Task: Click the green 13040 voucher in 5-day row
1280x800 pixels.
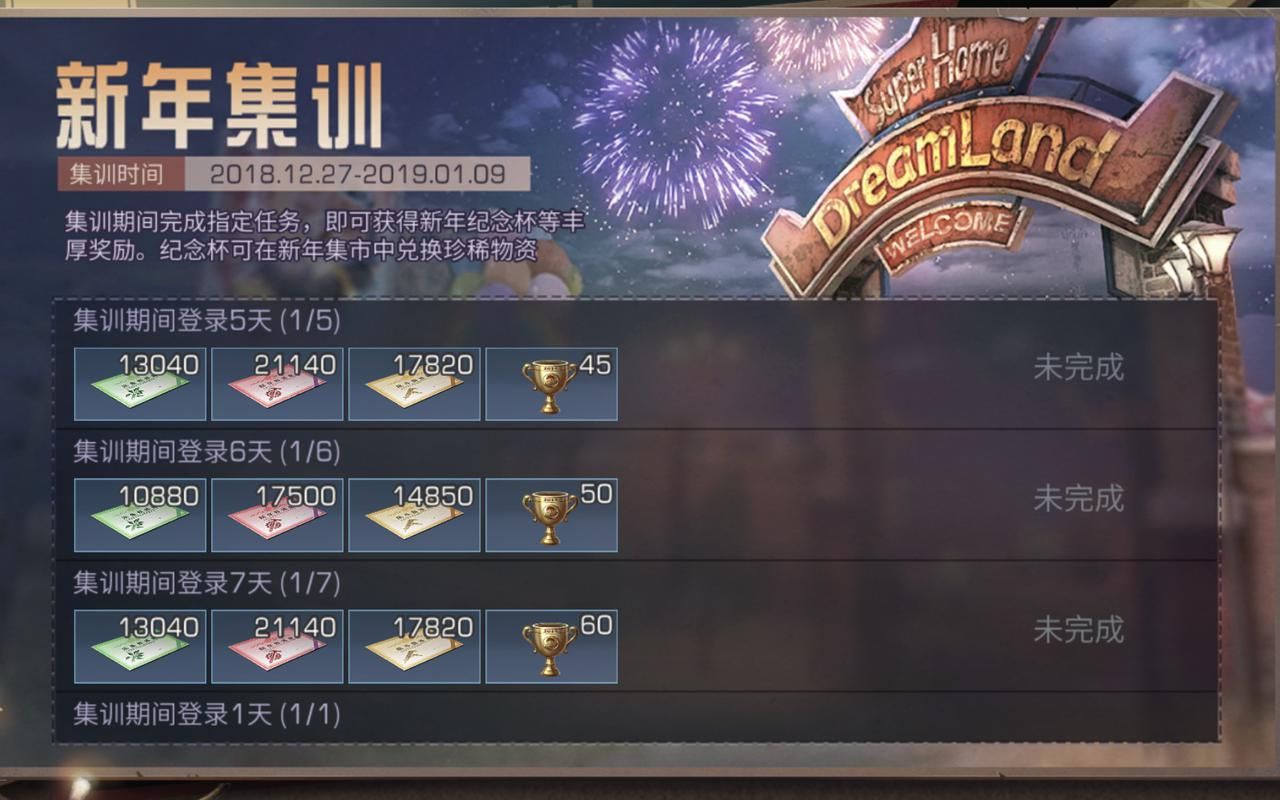Action: point(140,384)
